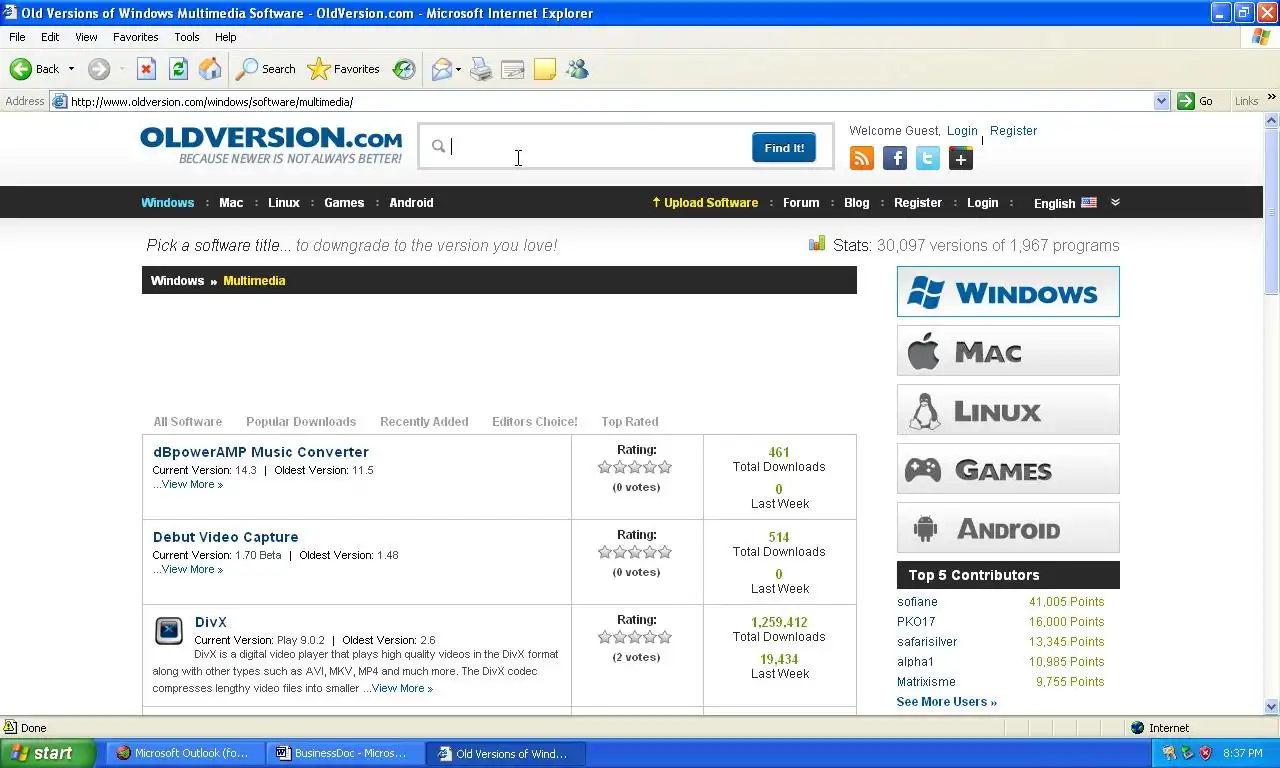
Task: Open the Messenger people icon
Action: click(577, 69)
